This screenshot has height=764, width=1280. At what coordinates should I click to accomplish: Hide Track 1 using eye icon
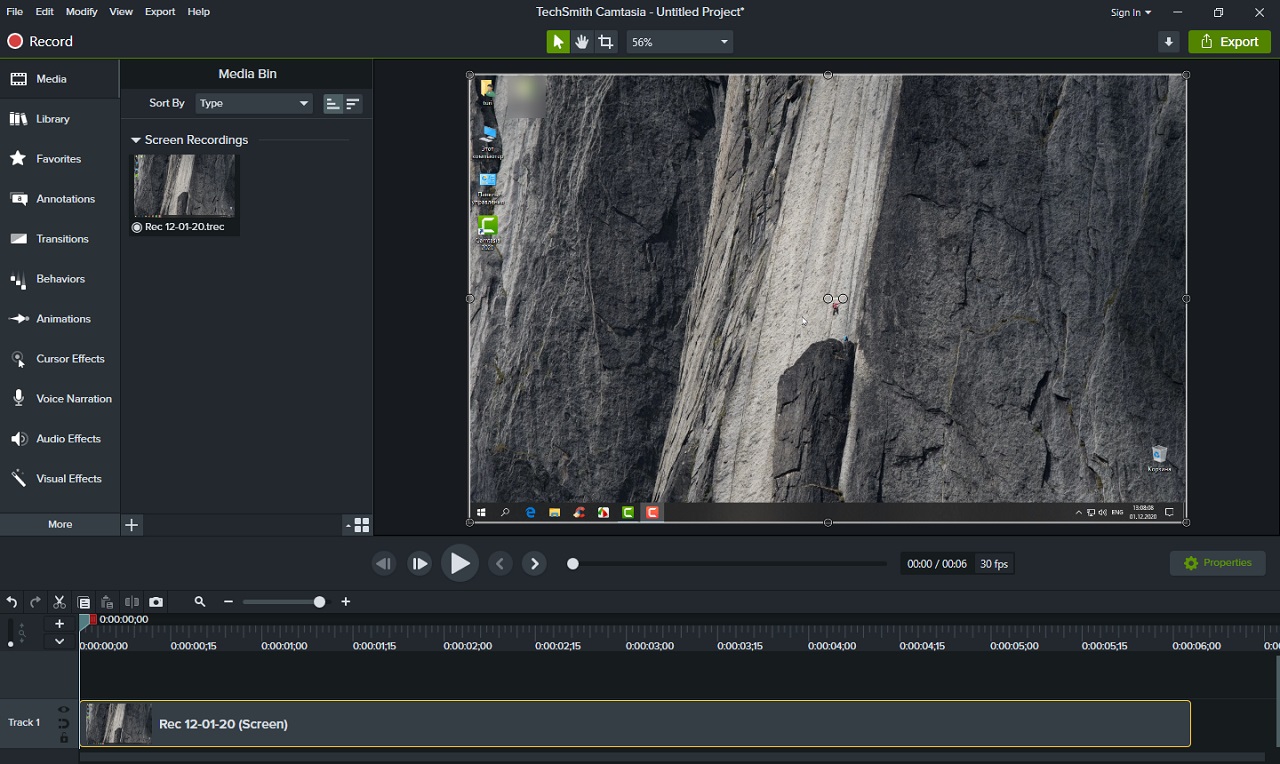coord(64,710)
